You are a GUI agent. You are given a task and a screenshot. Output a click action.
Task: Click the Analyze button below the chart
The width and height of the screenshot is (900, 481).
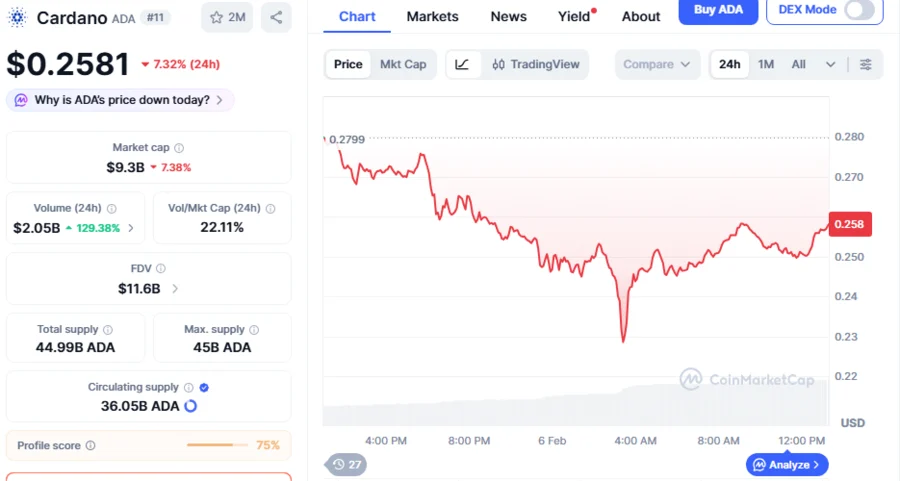(787, 464)
